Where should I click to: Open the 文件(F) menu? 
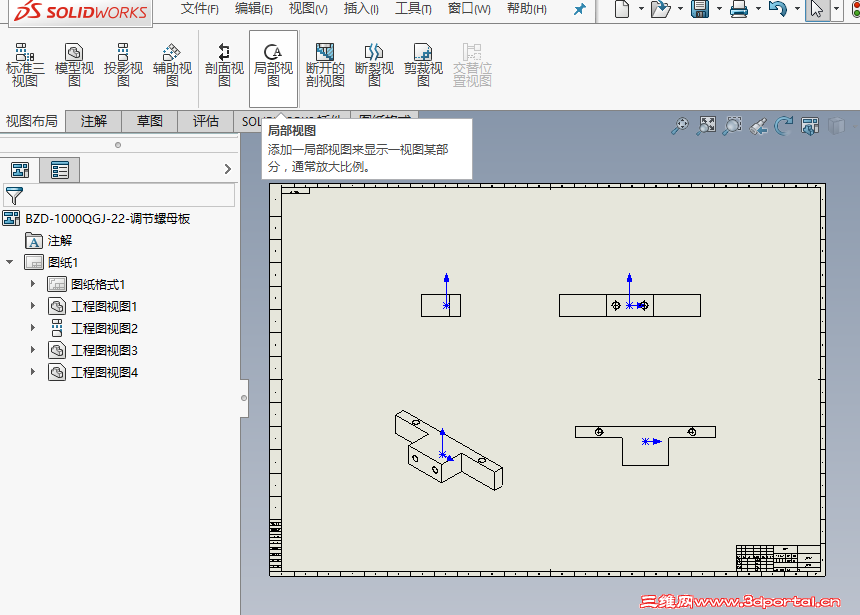200,9
